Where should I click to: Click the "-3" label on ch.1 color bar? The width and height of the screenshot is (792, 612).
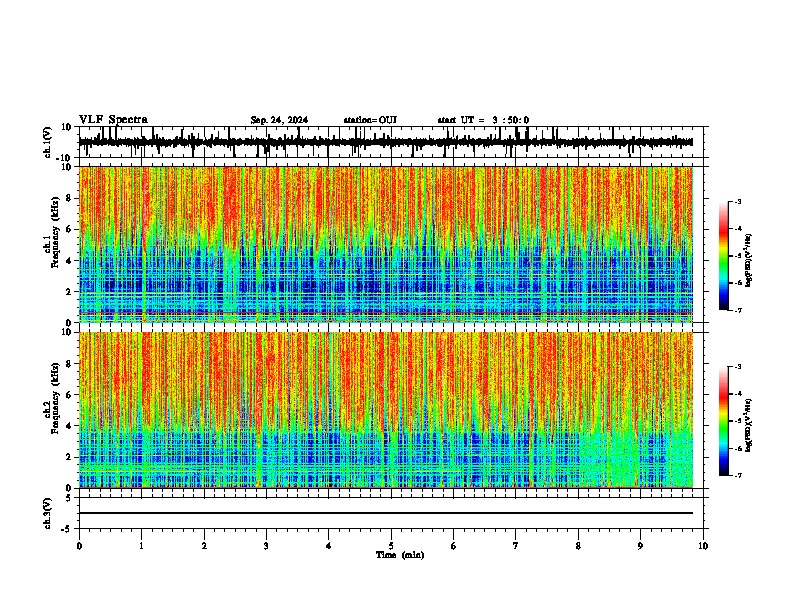click(738, 201)
